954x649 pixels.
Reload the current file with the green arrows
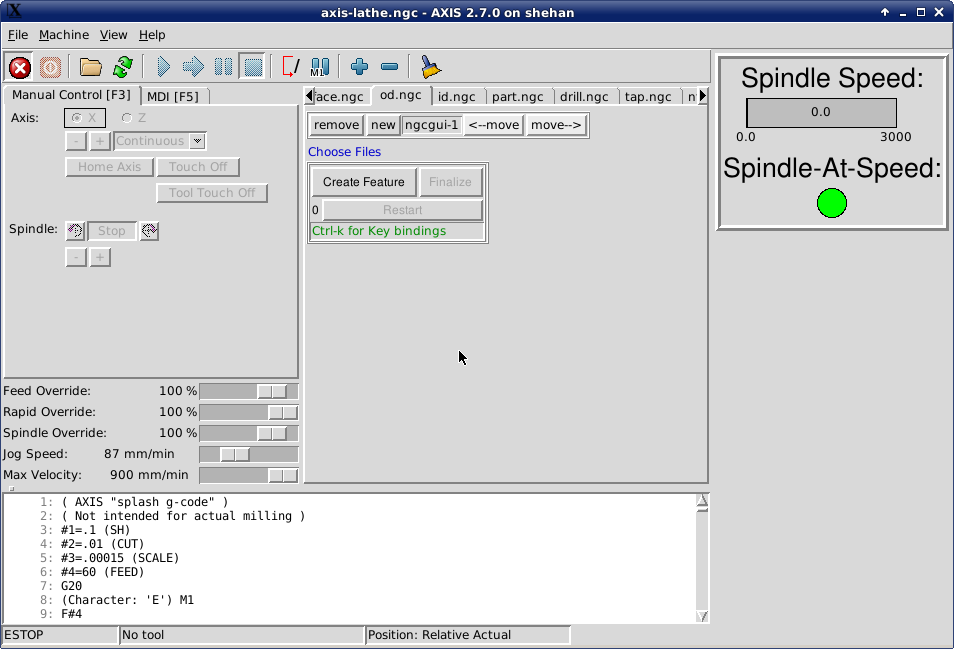click(122, 67)
